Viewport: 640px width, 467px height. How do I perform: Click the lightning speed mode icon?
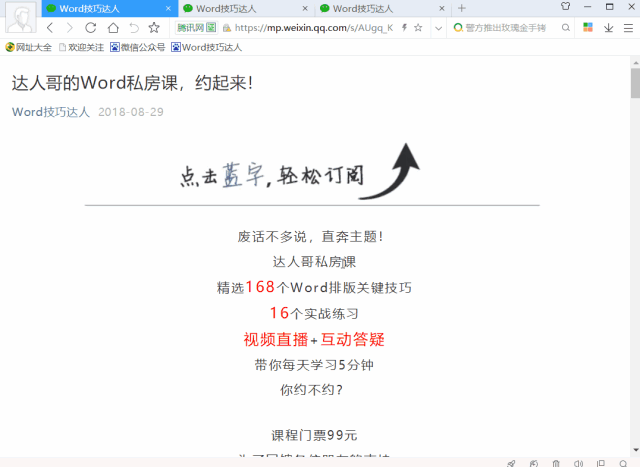click(404, 27)
